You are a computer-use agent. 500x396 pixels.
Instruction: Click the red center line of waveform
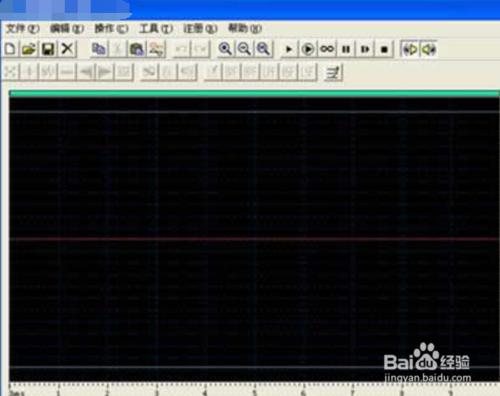[254, 239]
